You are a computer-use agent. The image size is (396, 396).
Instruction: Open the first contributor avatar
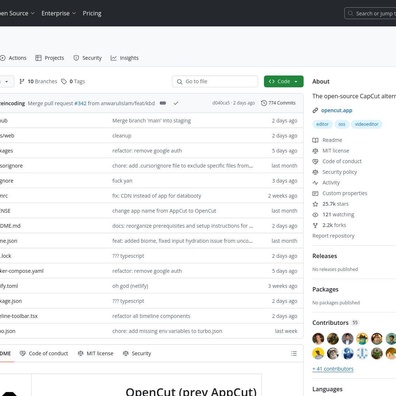[318, 339]
